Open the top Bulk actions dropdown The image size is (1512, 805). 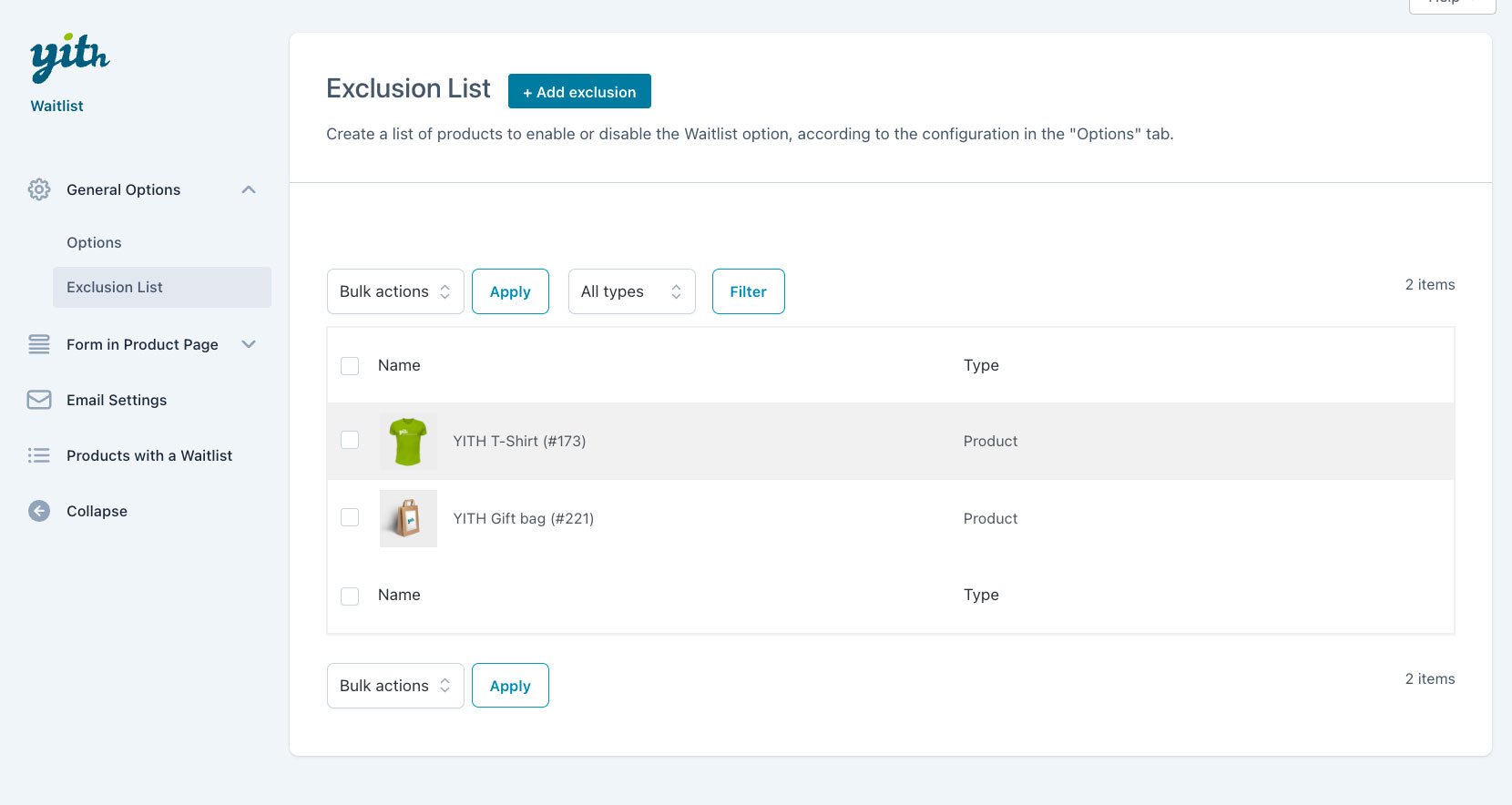tap(395, 291)
